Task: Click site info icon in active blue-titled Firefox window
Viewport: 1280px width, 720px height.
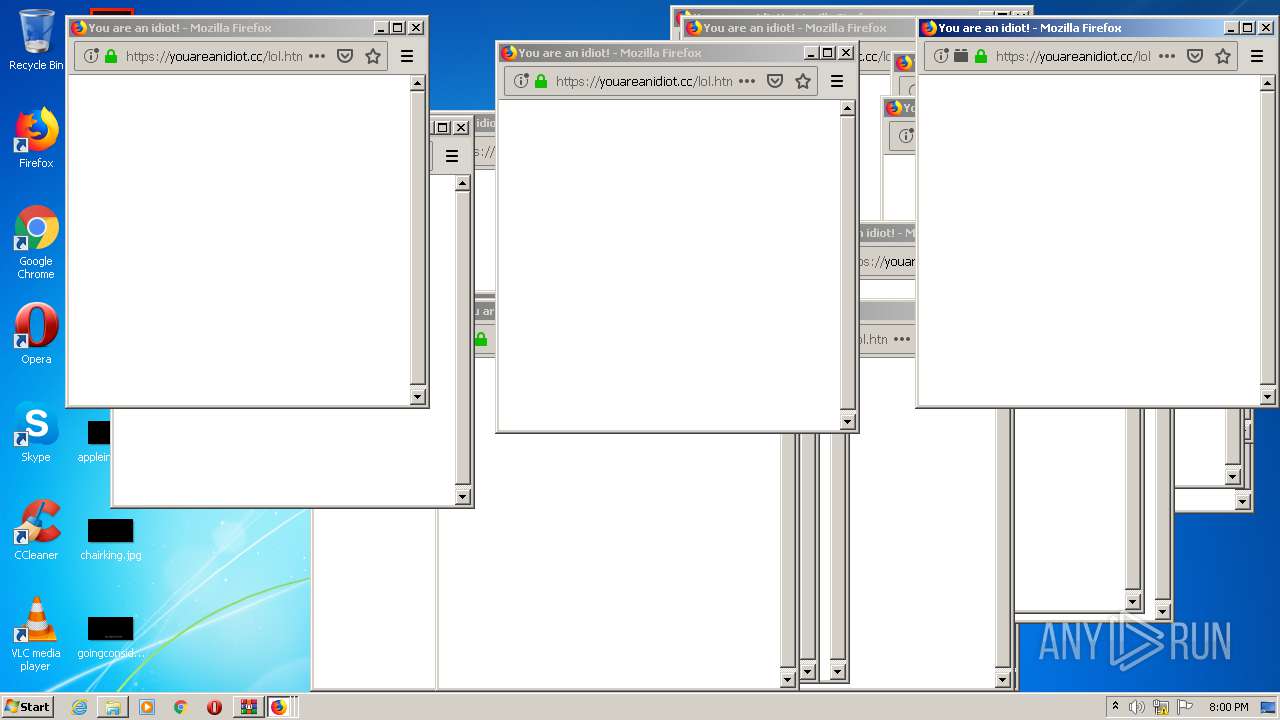Action: [x=941, y=56]
